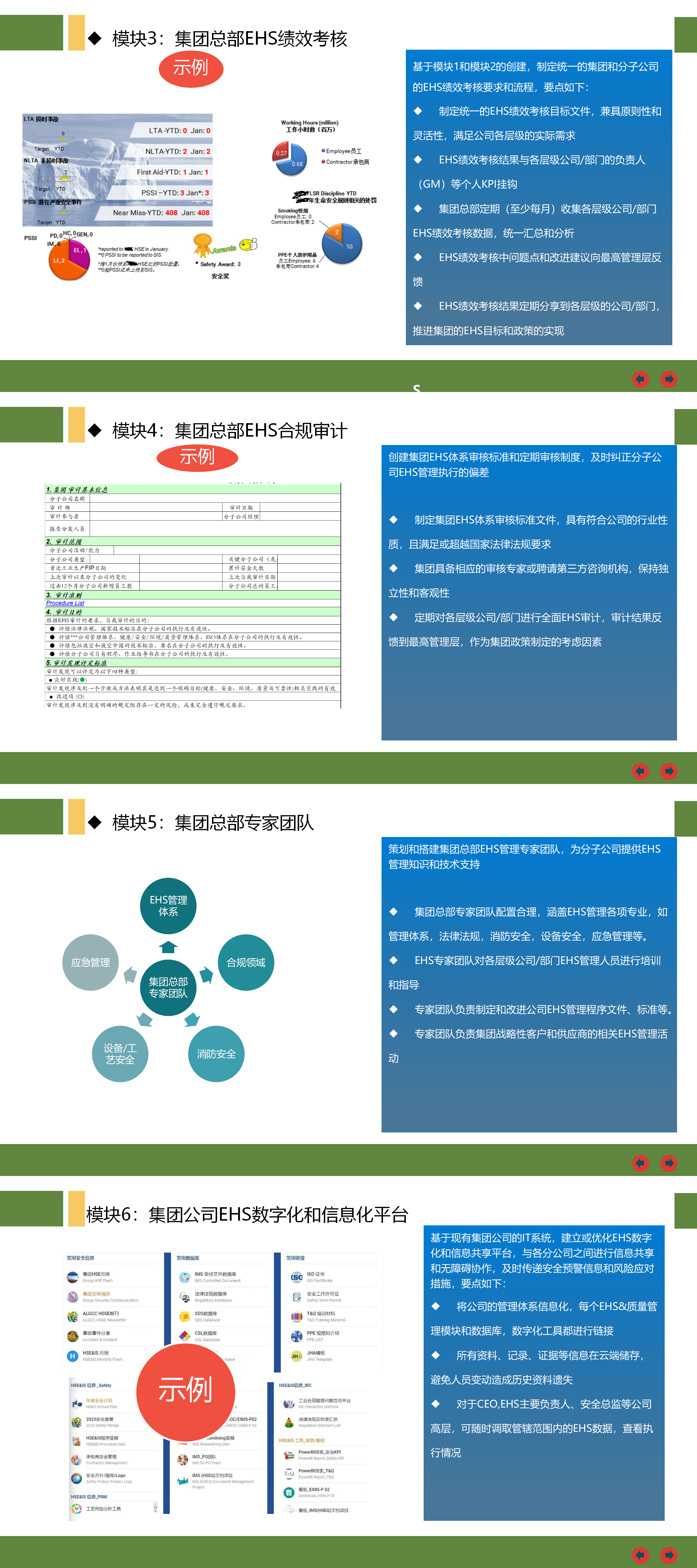Click the 安全工作许可证 checklist icon
This screenshot has width=697, height=1568.
click(x=297, y=1297)
